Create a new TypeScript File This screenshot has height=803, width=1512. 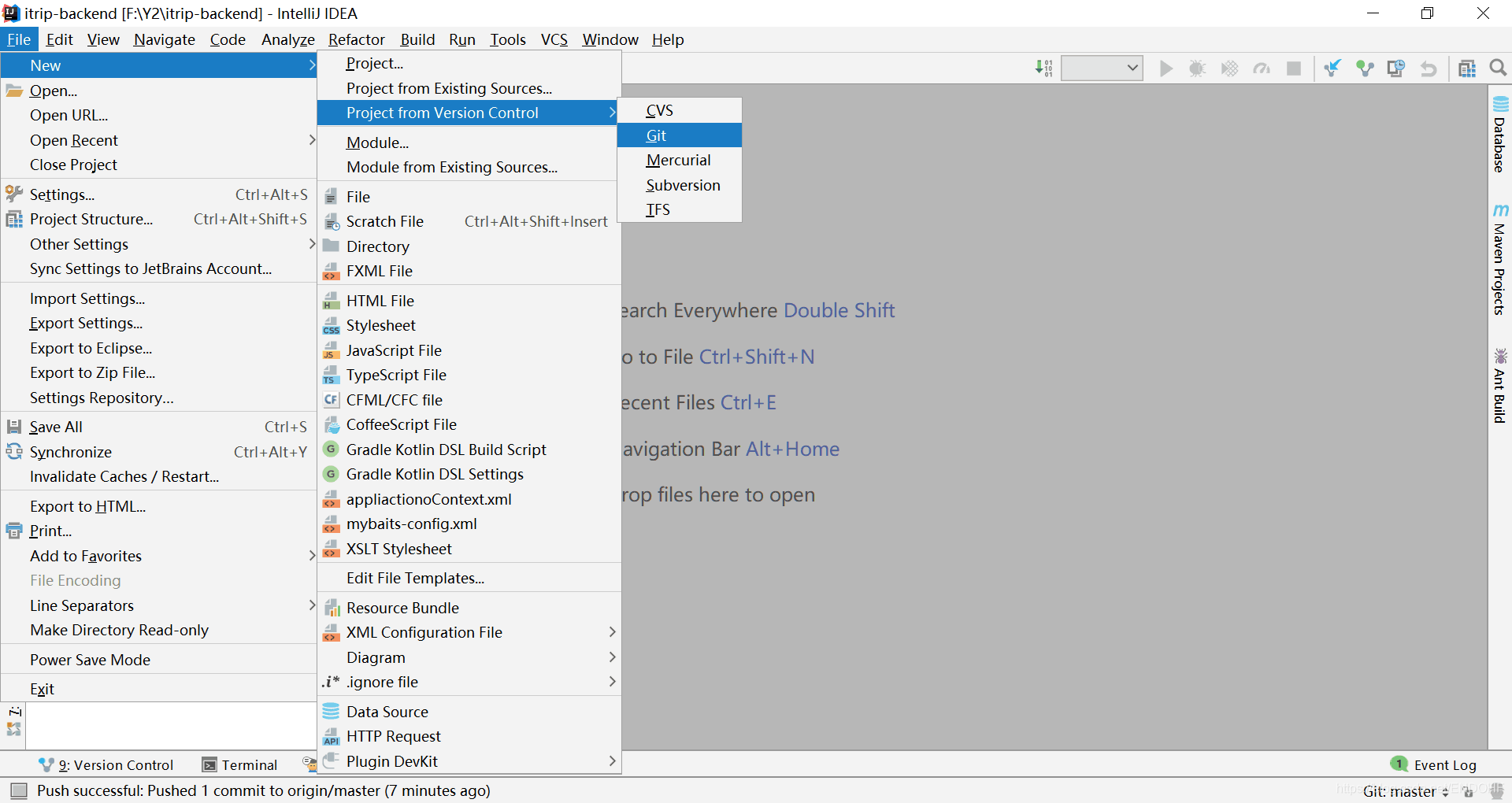(x=469, y=375)
